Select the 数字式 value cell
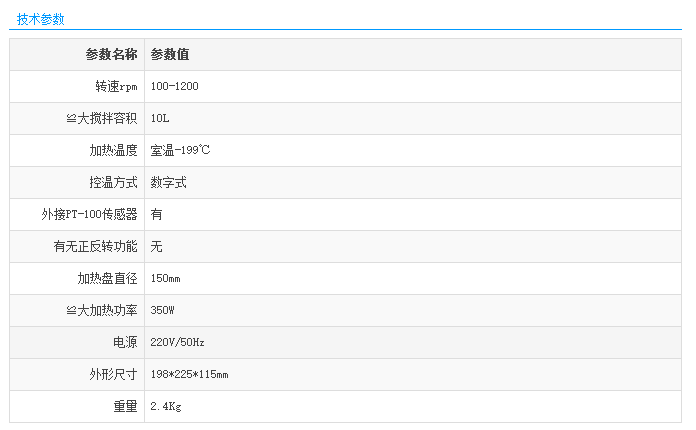696x430 pixels. pyautogui.click(x=168, y=183)
